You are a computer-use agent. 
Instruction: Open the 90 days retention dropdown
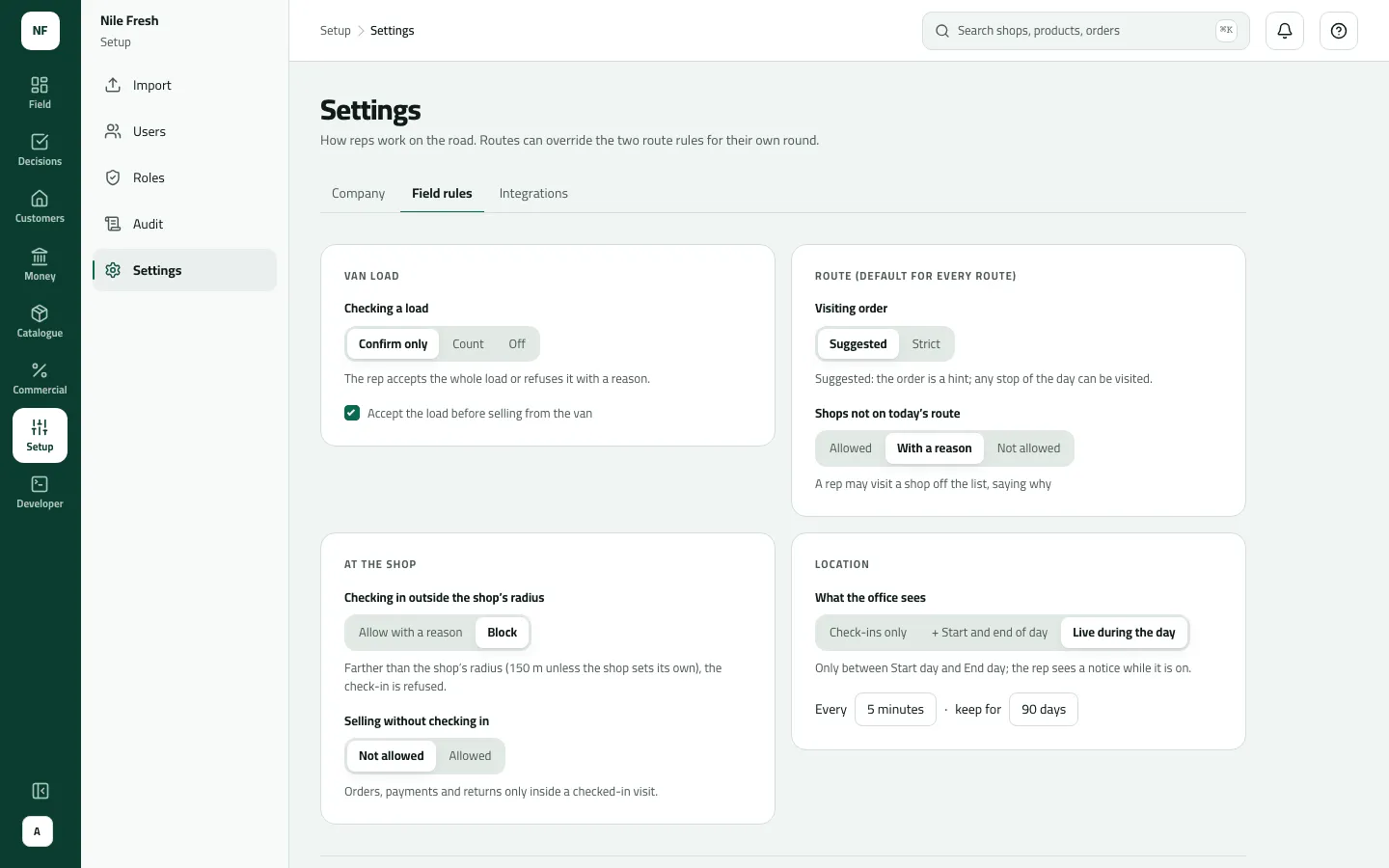(1044, 710)
